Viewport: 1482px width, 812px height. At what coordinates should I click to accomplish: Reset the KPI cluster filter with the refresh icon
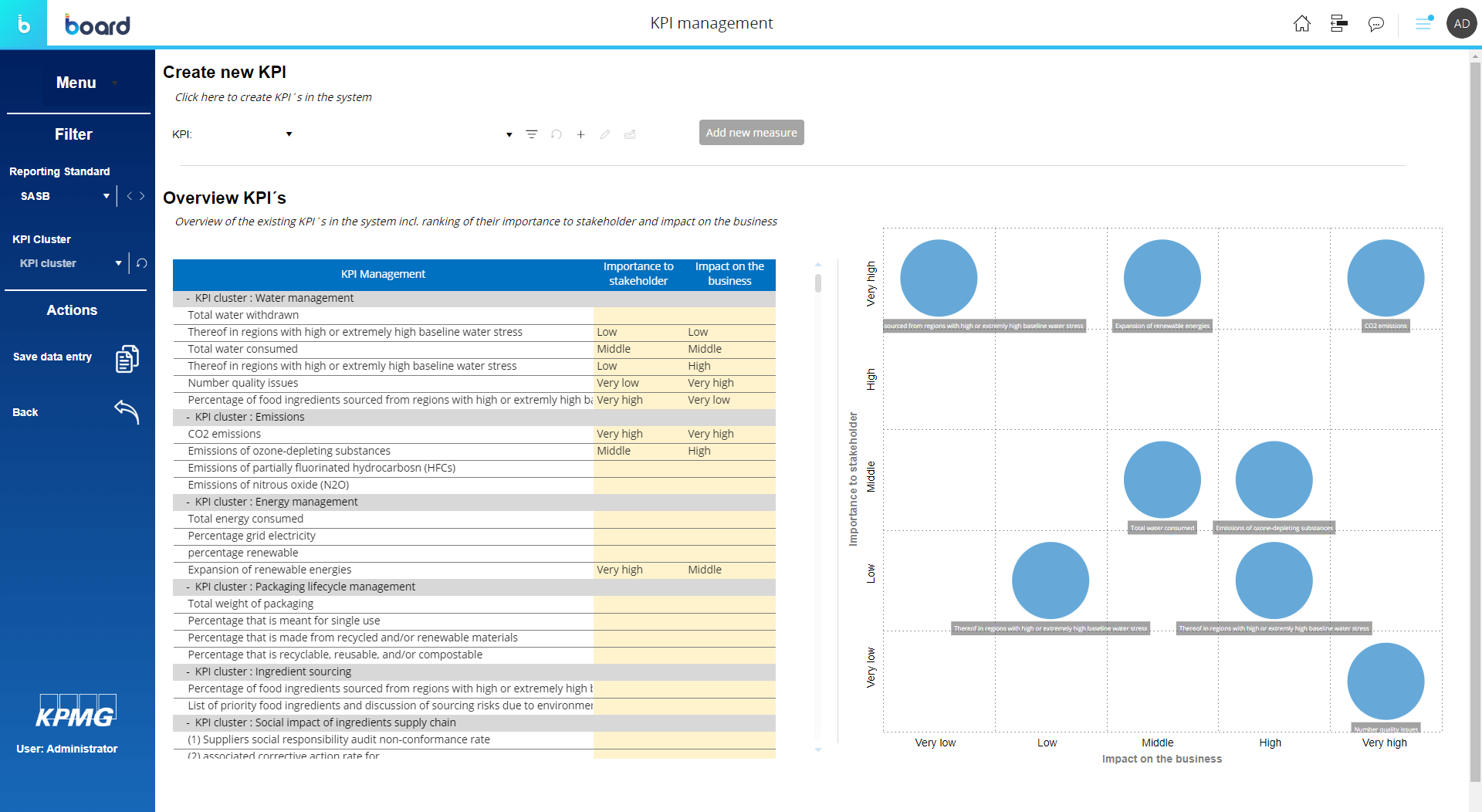click(x=142, y=263)
